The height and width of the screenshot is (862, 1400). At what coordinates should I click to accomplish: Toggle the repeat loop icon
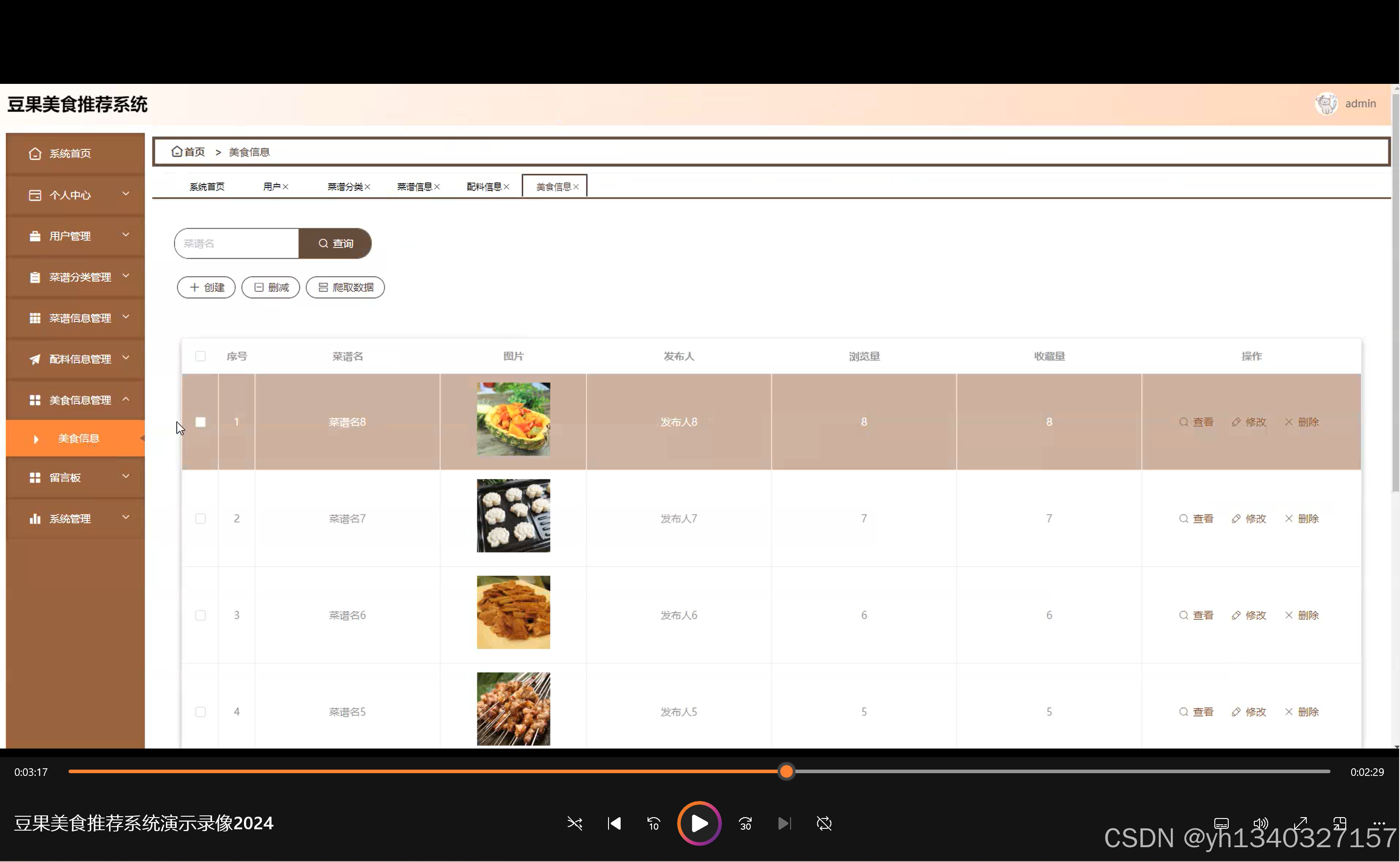coord(824,823)
